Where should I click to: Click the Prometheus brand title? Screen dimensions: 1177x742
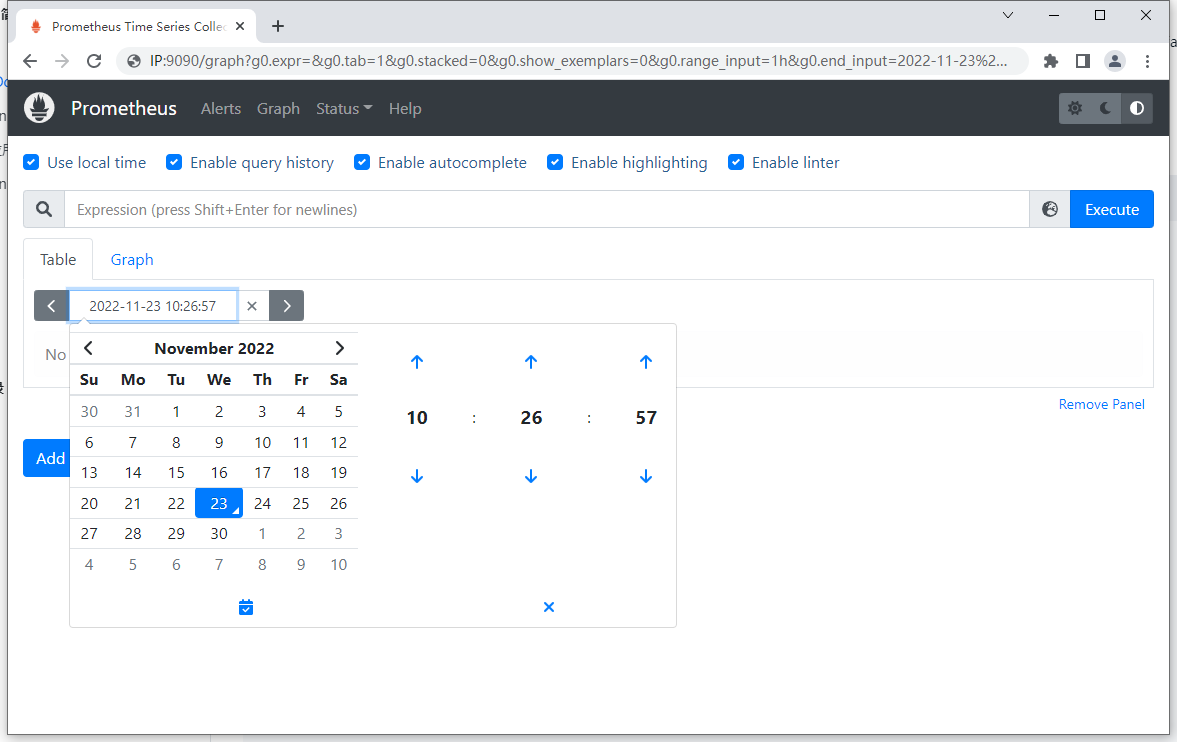click(124, 108)
